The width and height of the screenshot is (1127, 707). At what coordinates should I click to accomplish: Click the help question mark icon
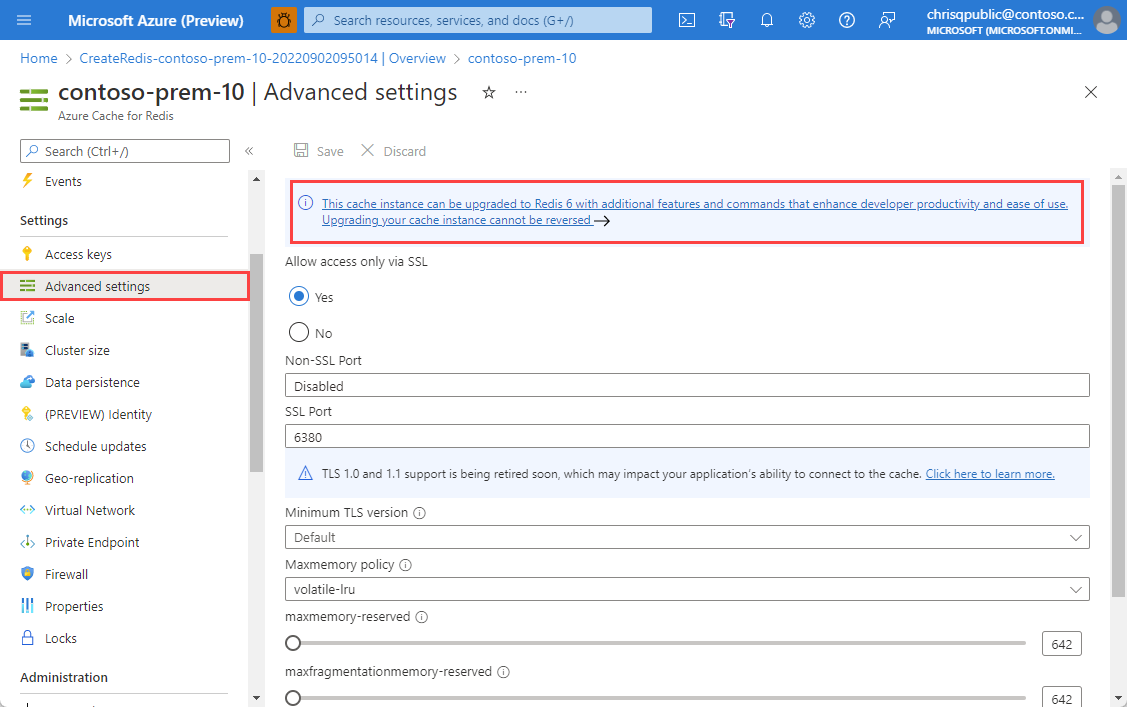point(847,20)
